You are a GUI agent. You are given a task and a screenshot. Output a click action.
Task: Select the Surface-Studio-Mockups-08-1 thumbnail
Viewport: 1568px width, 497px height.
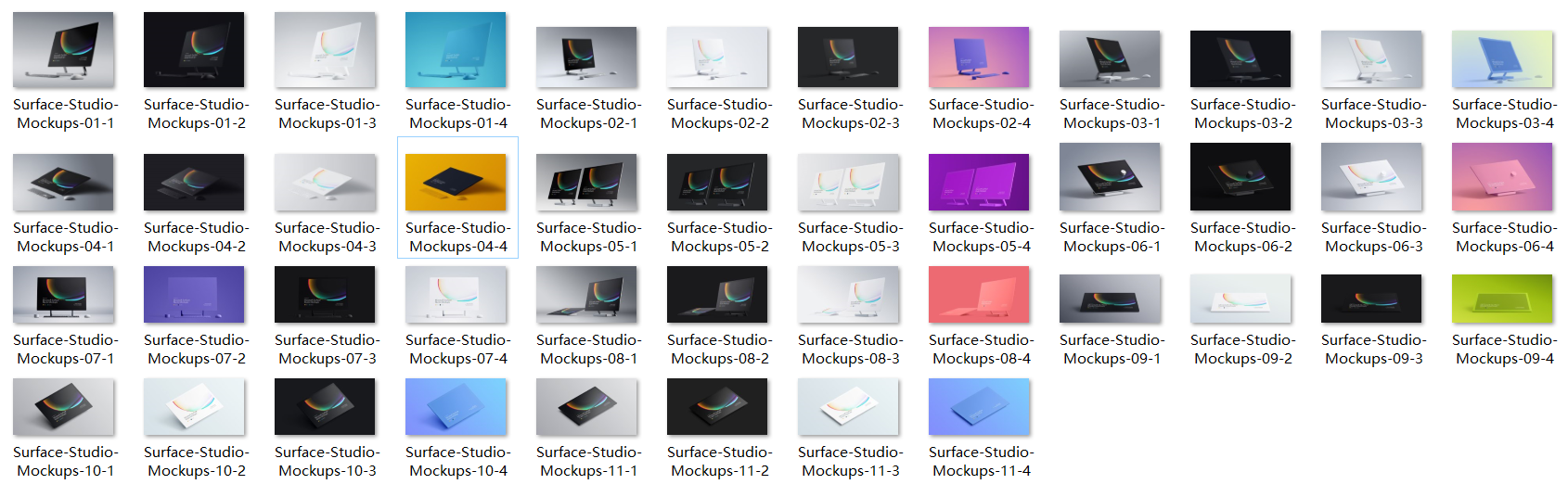click(586, 295)
